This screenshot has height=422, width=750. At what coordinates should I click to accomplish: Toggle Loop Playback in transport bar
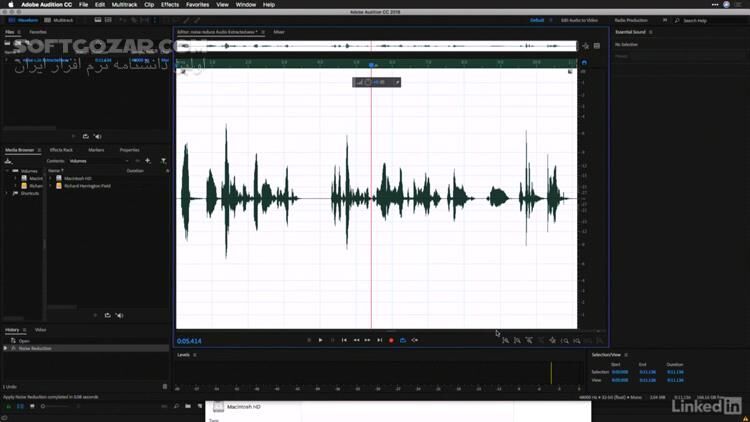tap(403, 340)
